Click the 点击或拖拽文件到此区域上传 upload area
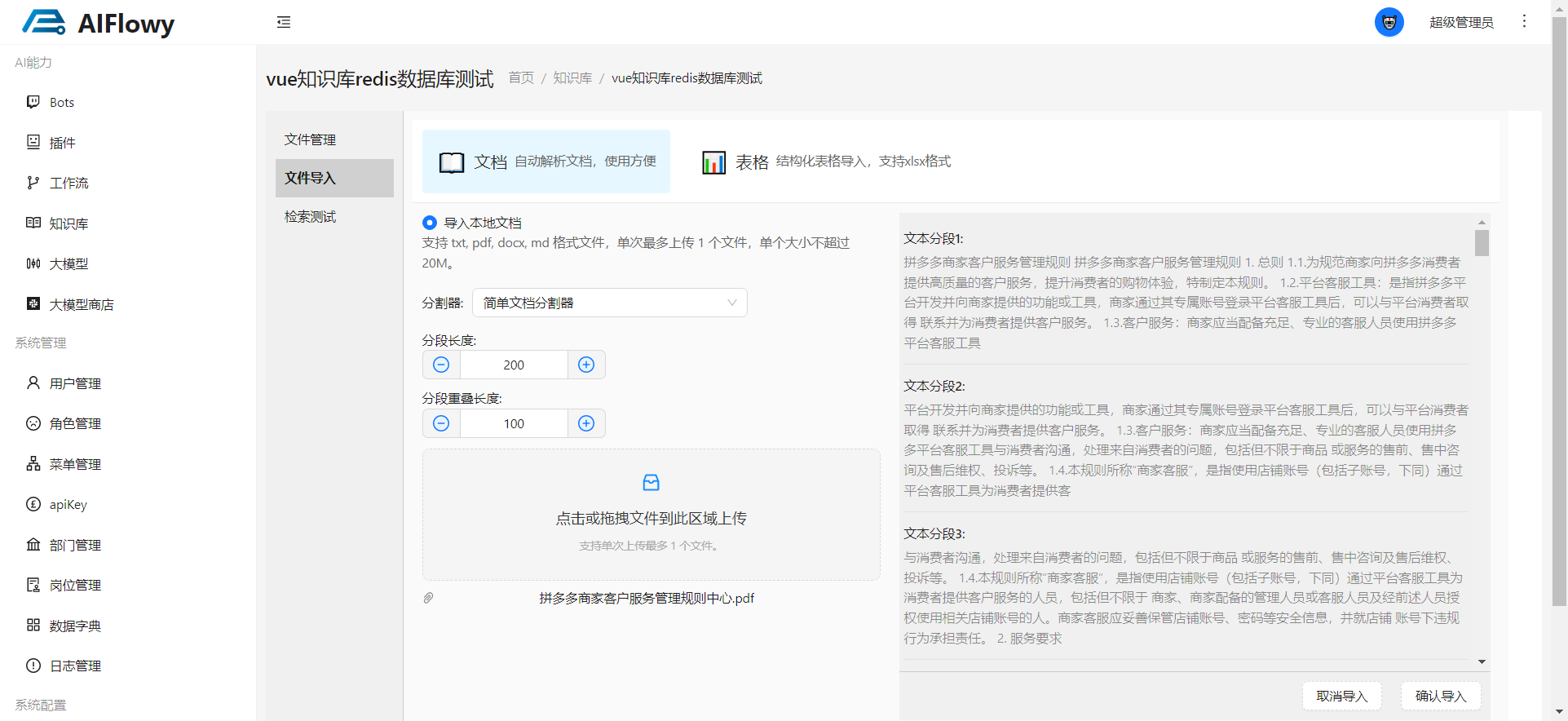The image size is (1568, 721). [x=651, y=515]
